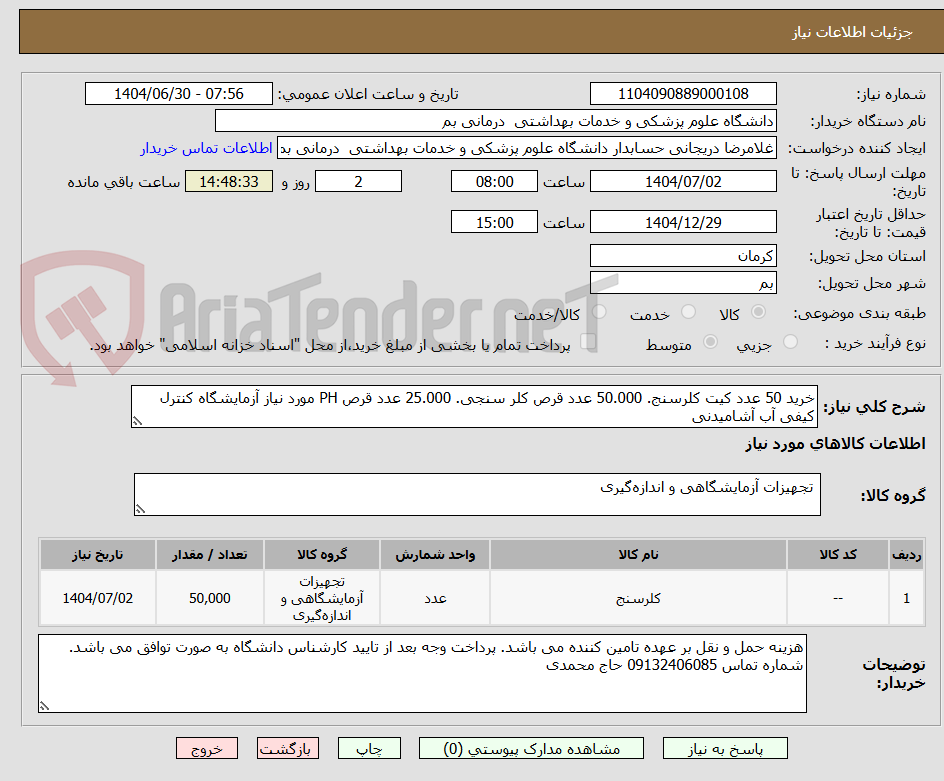Viewport: 944px width, 781px height.
Task: Select the "کالا/خدمت" radio button
Action: tap(598, 312)
